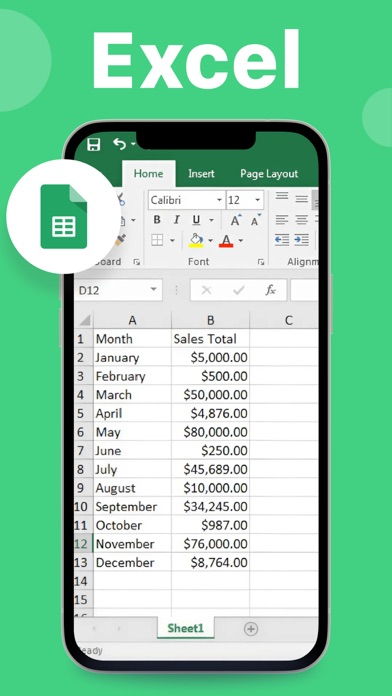Select the $8,764.00 cell
This screenshot has height=696, width=392.
[210, 562]
